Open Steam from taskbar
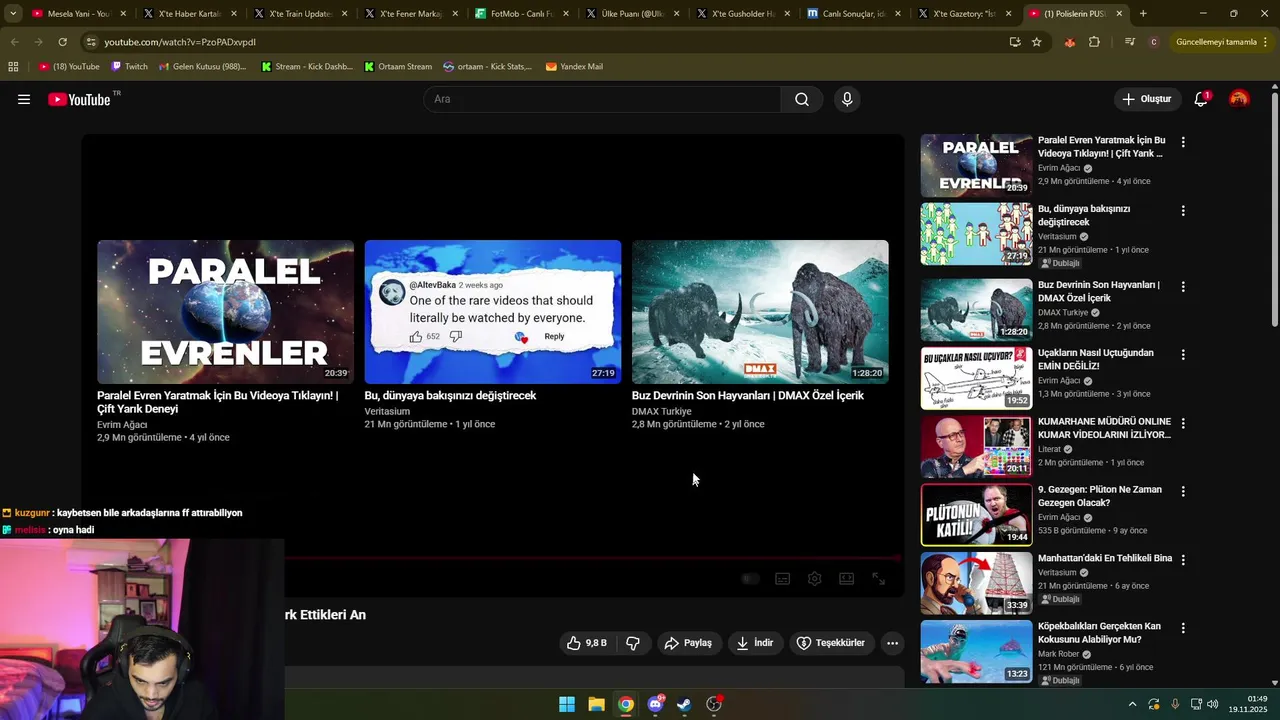Viewport: 1280px width, 720px height. pyautogui.click(x=684, y=704)
